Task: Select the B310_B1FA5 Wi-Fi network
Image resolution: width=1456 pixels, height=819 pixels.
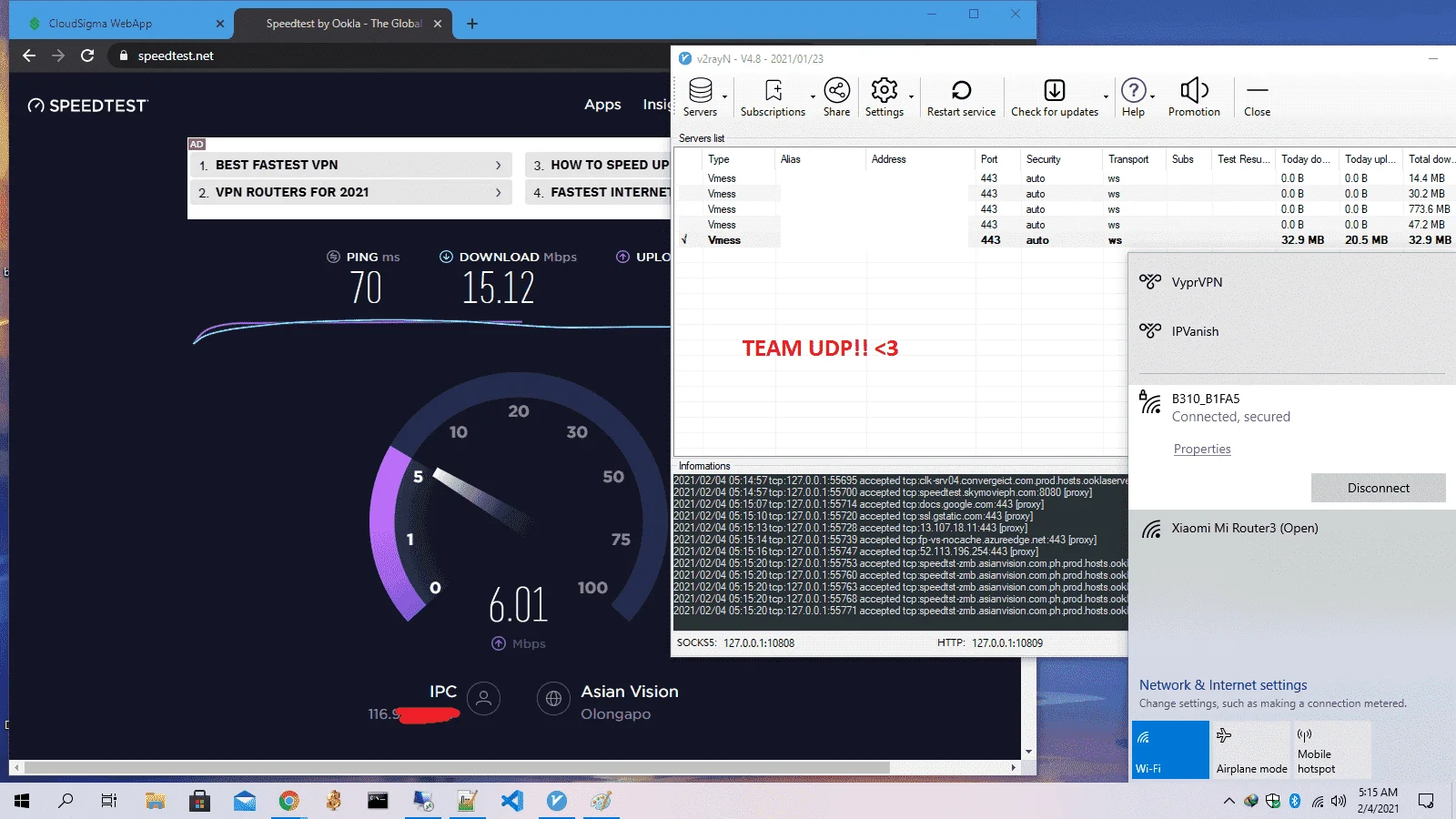Action: (1292, 407)
